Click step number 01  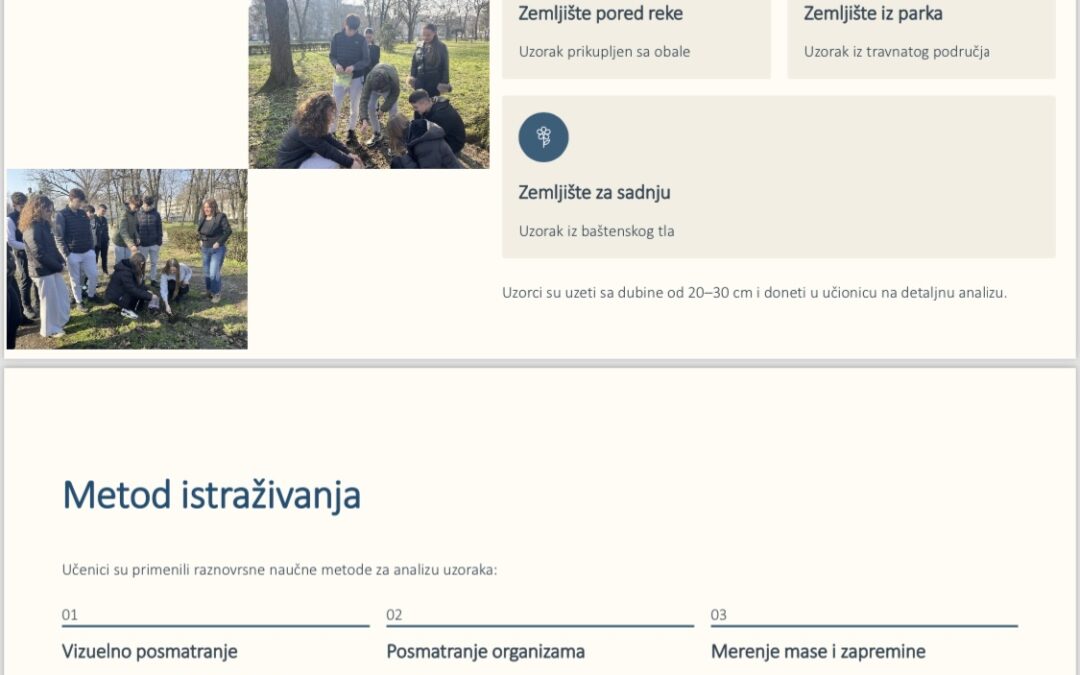[x=70, y=615]
